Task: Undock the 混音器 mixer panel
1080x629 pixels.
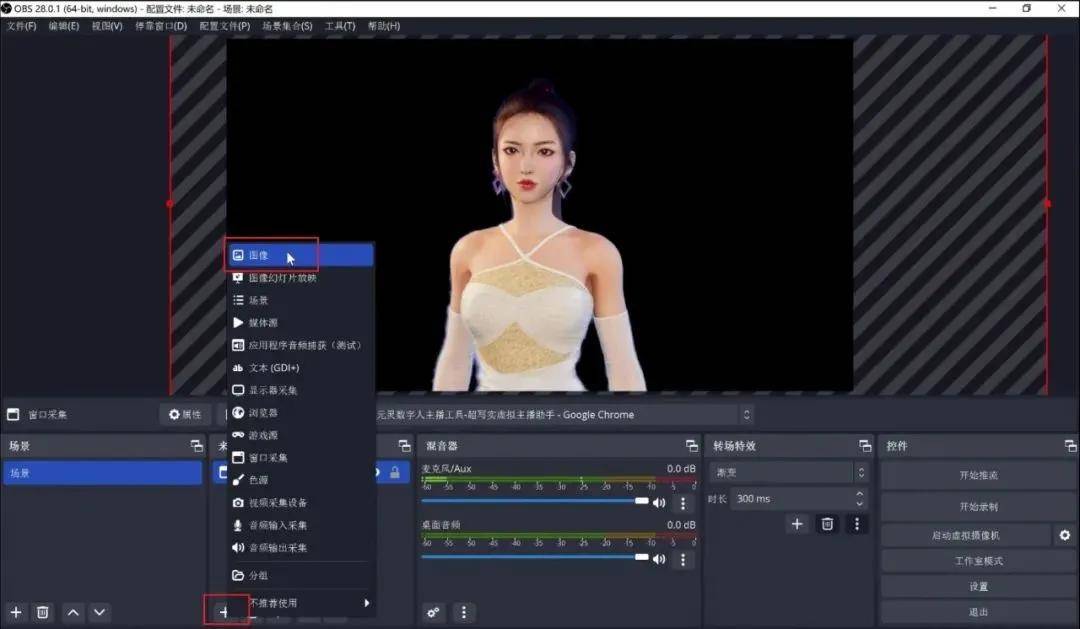Action: point(691,446)
